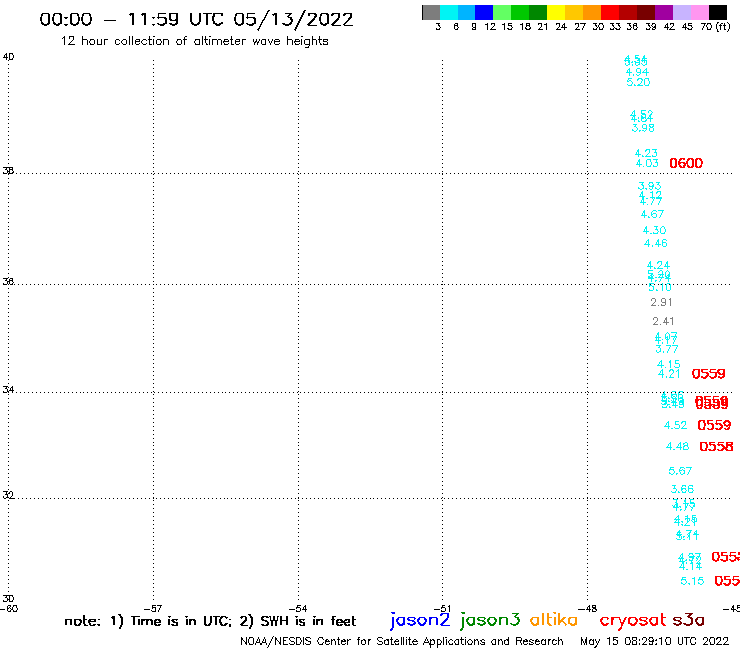Select the 3.77 wave height value
Screen dimensions: 740x650
point(667,349)
